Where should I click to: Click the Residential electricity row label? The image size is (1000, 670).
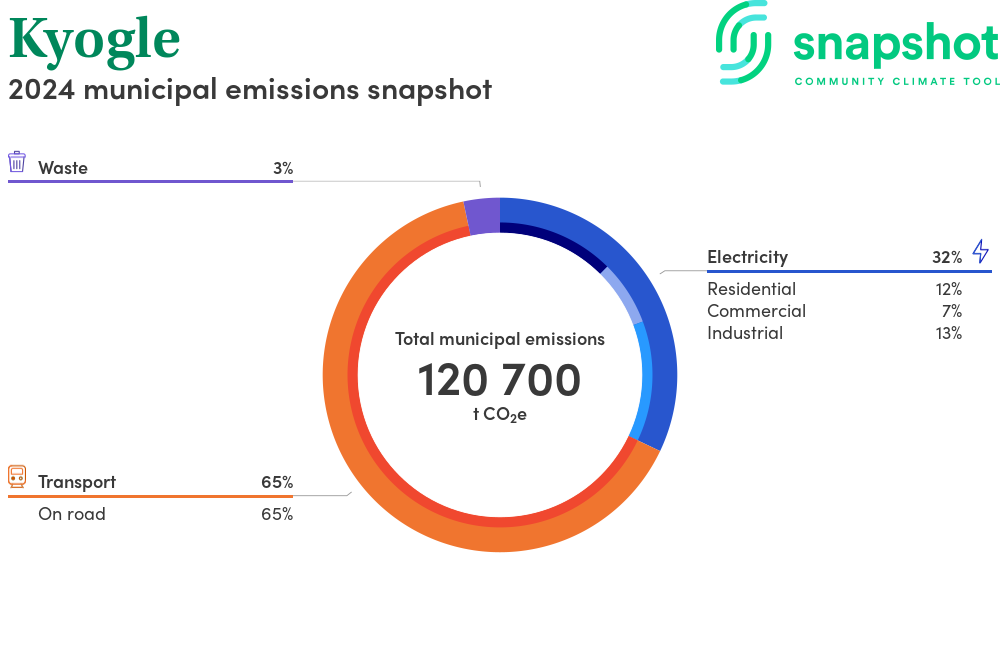(x=751, y=289)
